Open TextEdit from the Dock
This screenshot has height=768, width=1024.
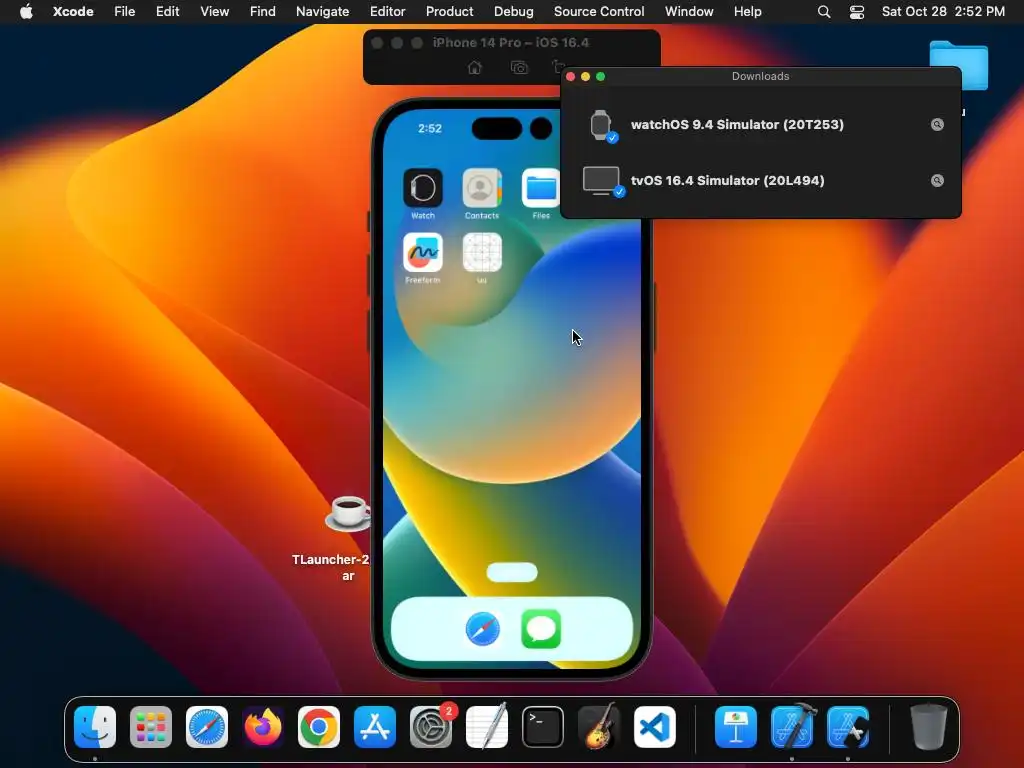487,725
